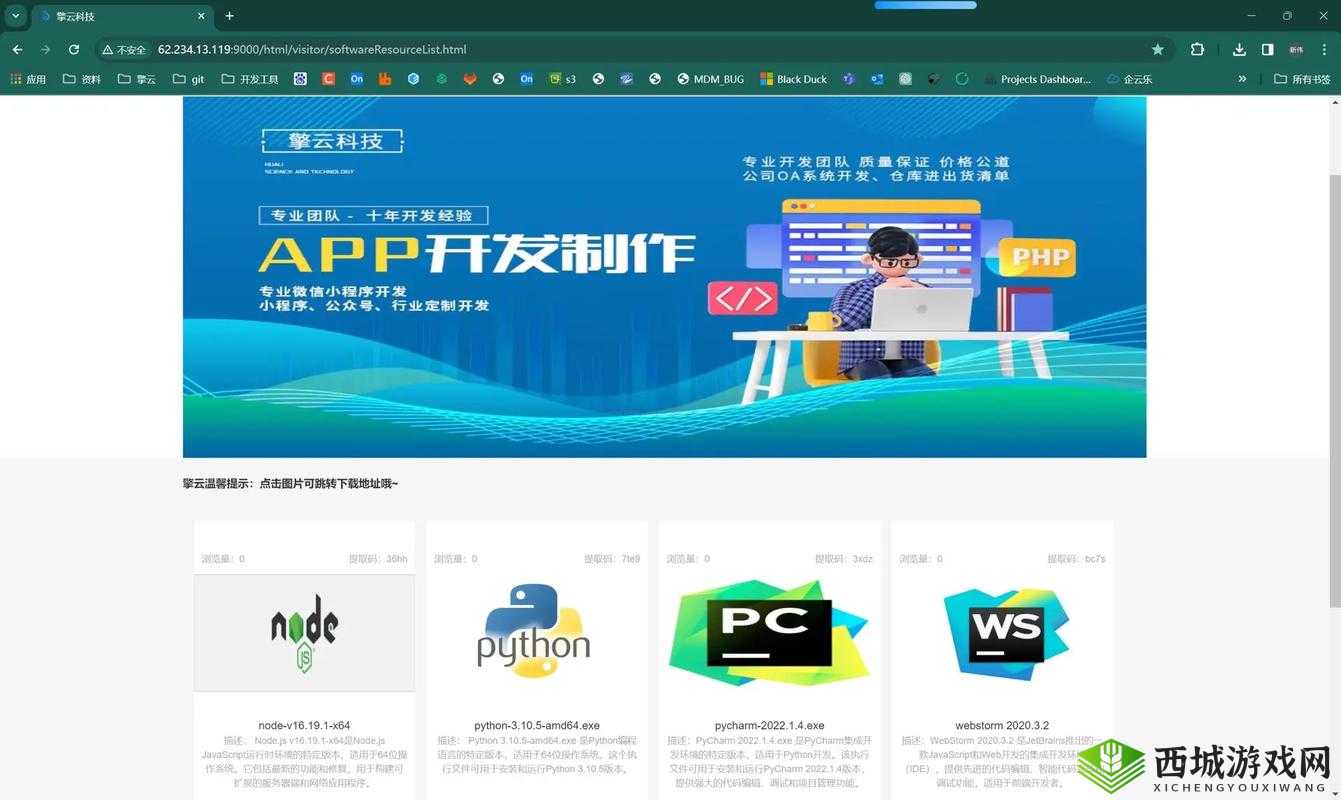1341x800 pixels.
Task: Click the back navigation arrow
Action: pyautogui.click(x=16, y=49)
